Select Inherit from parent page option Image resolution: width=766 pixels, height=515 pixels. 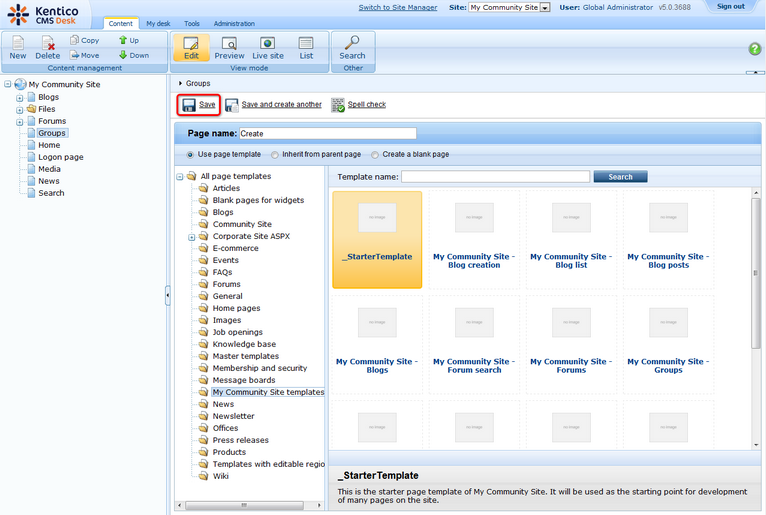point(275,155)
